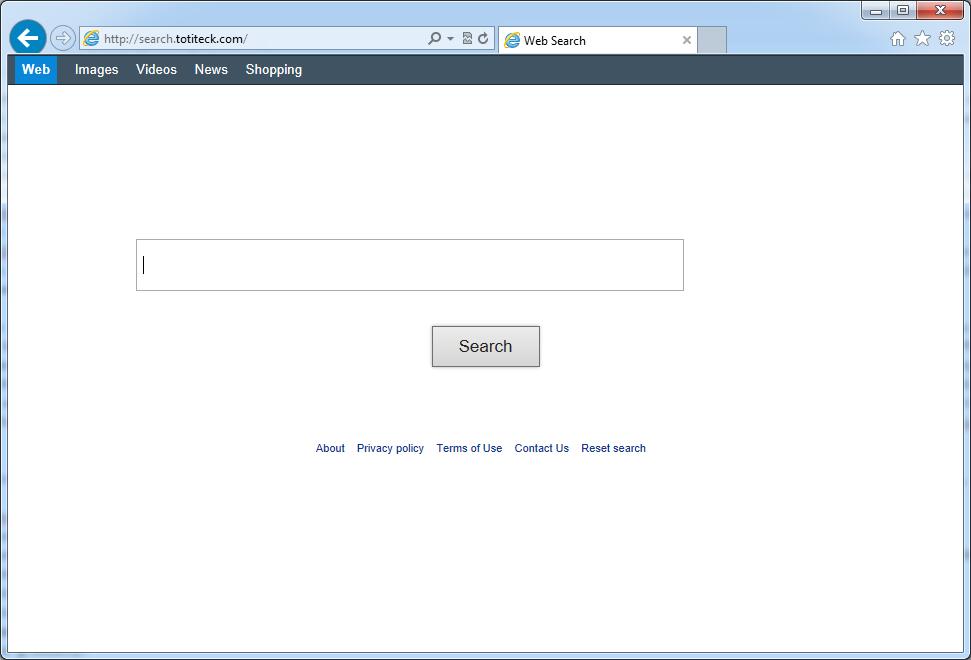Toggle the Compatibility View icon
This screenshot has height=660, width=971.
[x=468, y=38]
